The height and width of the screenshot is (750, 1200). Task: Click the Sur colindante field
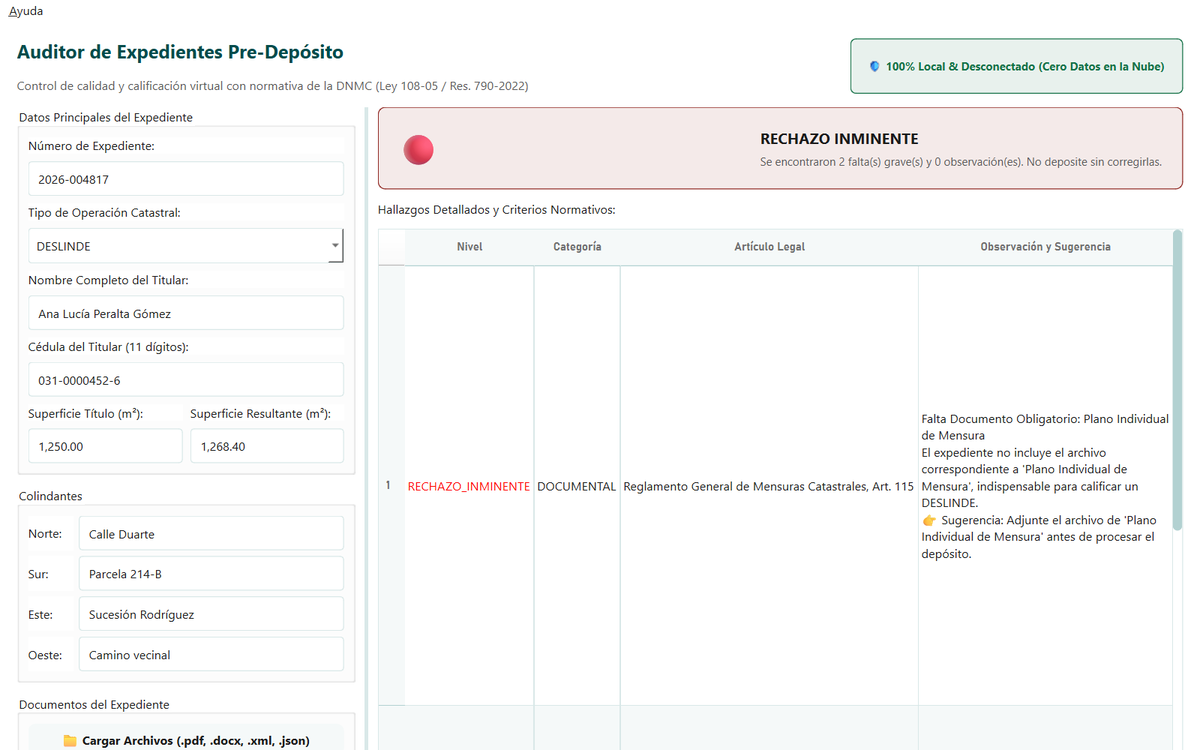coord(211,574)
